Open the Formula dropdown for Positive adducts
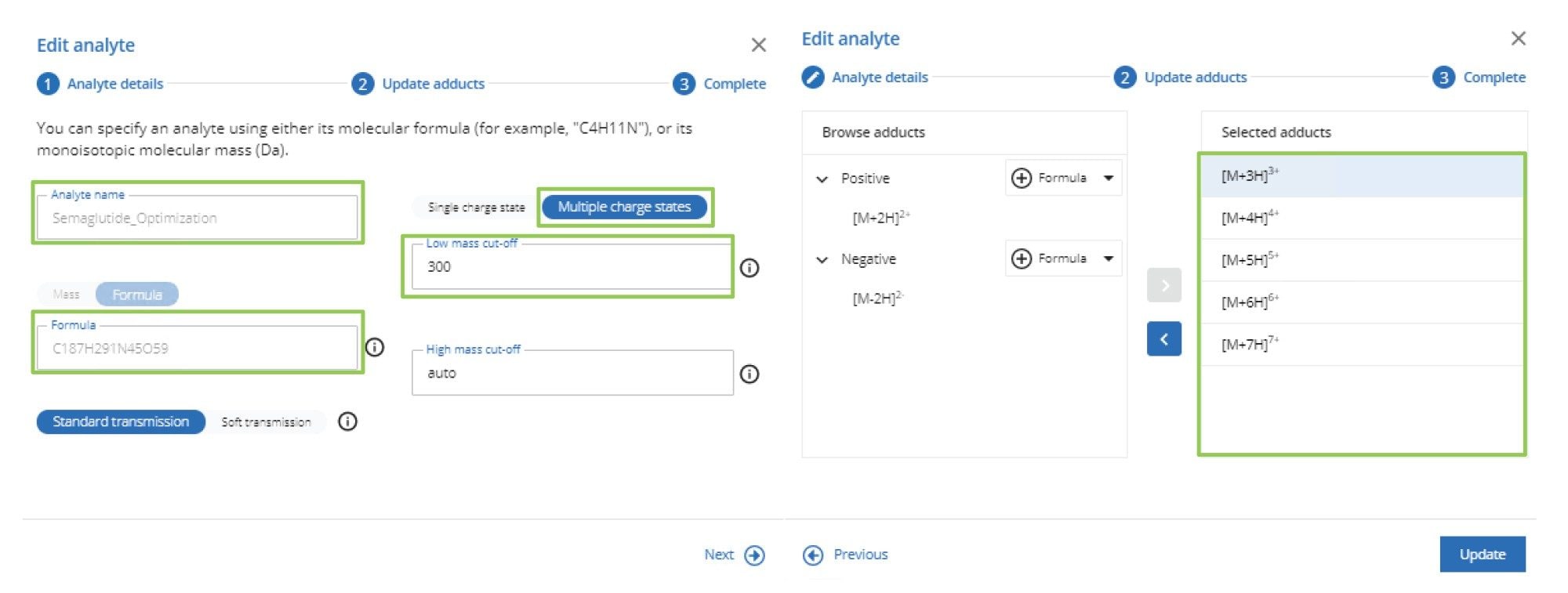Screen dimensions: 1568x593 (1108, 178)
